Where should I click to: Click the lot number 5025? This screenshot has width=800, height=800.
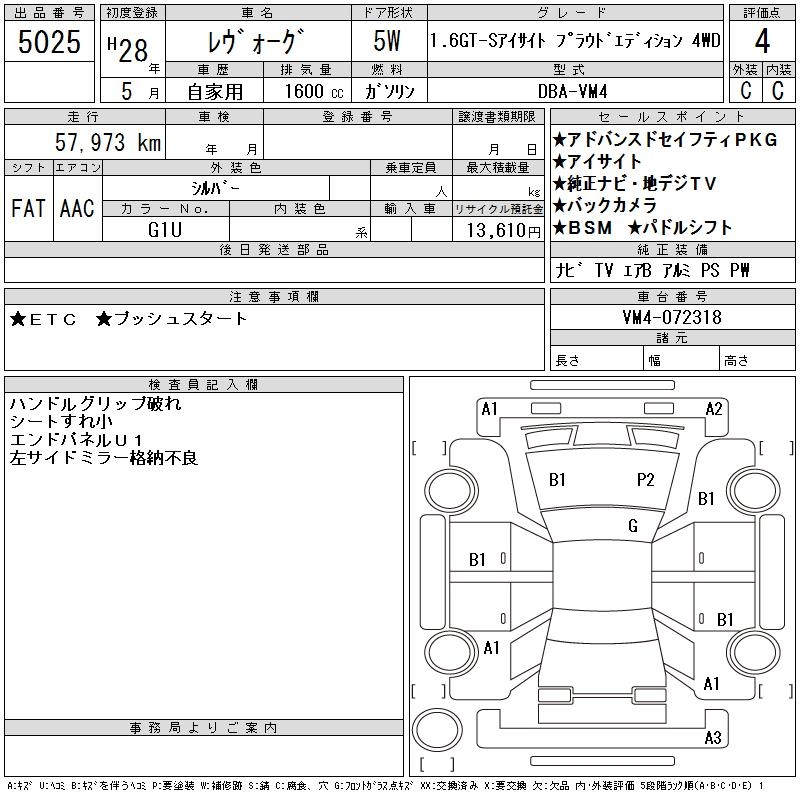click(x=49, y=43)
